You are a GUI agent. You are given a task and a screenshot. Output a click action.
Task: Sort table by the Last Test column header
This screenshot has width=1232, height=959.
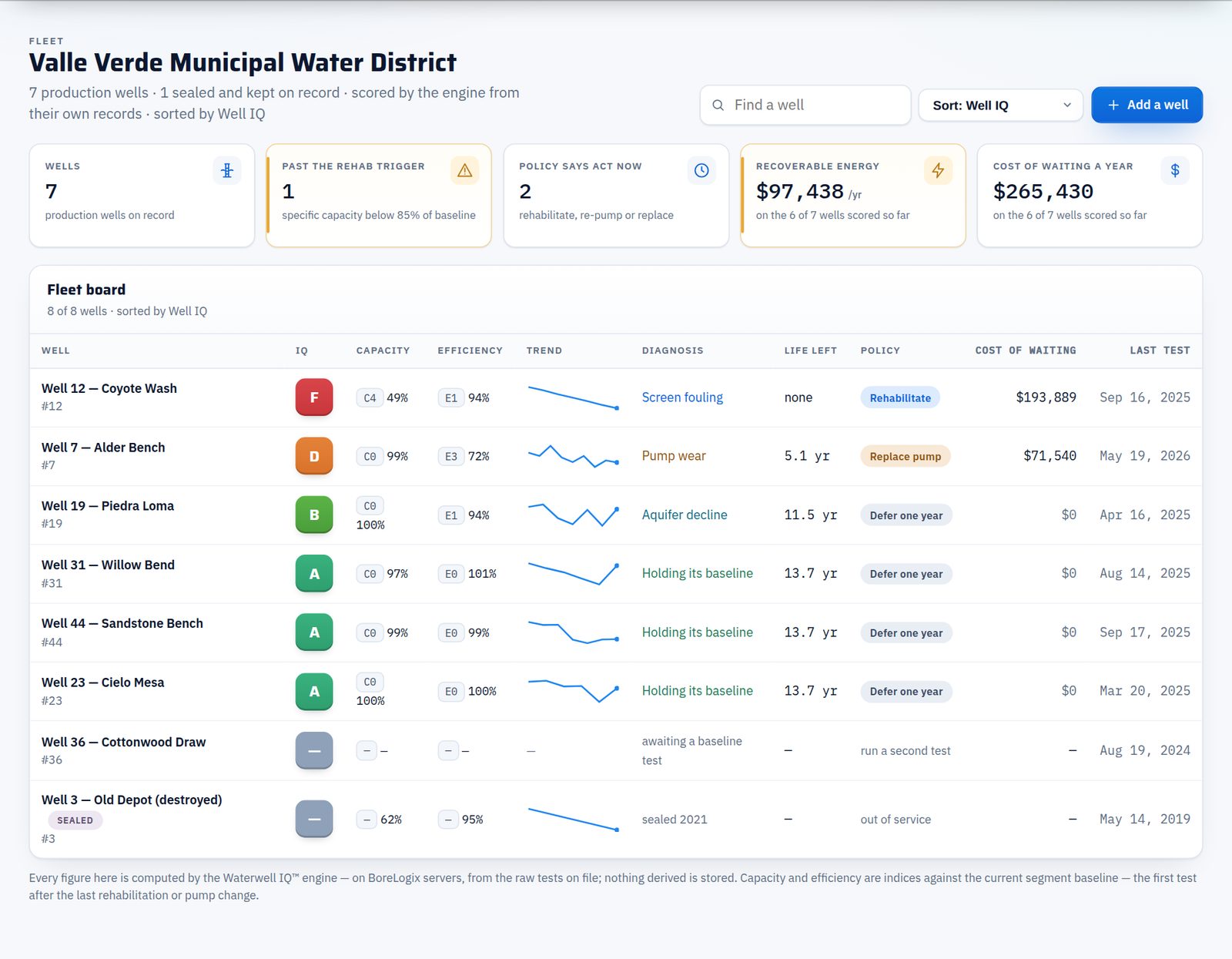tap(1160, 350)
